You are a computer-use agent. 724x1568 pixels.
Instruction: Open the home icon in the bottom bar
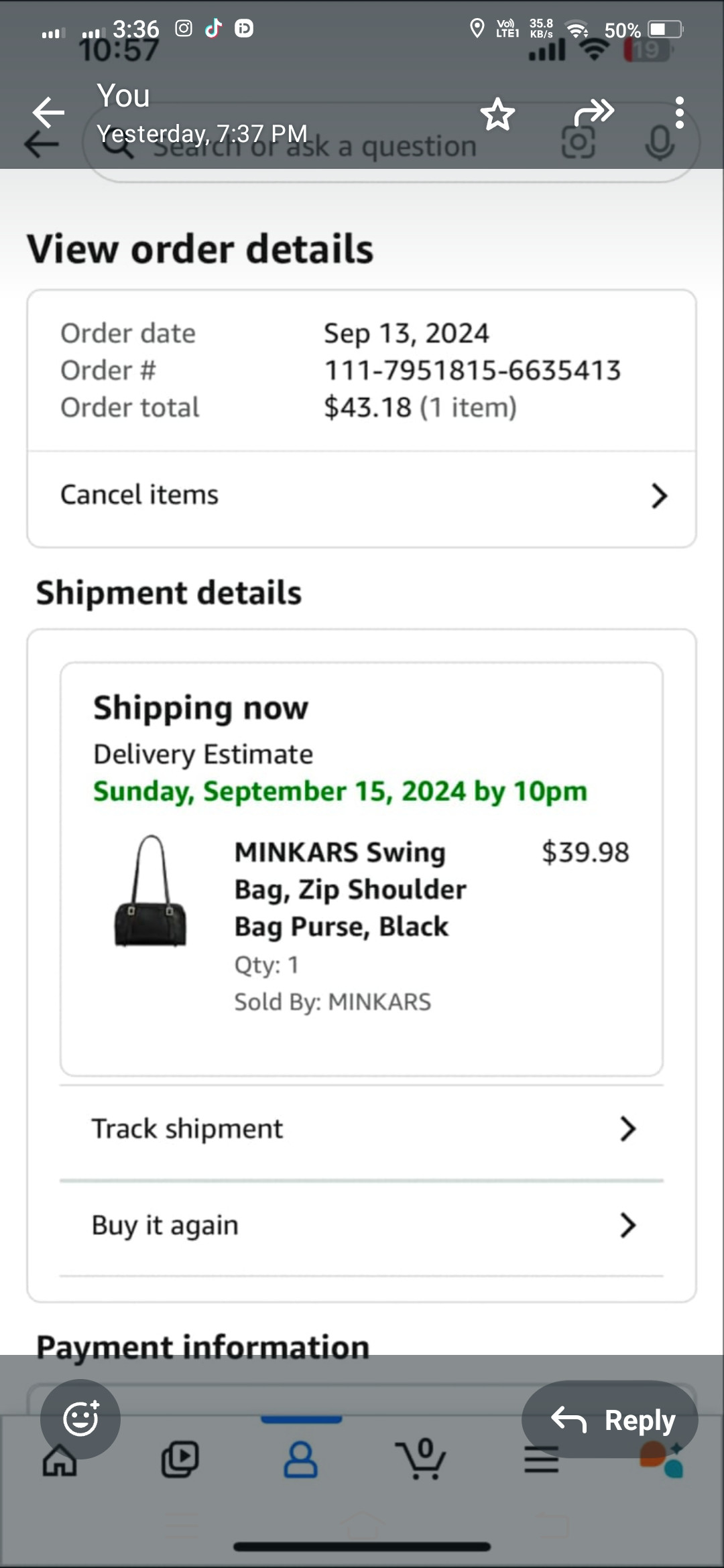click(60, 1461)
